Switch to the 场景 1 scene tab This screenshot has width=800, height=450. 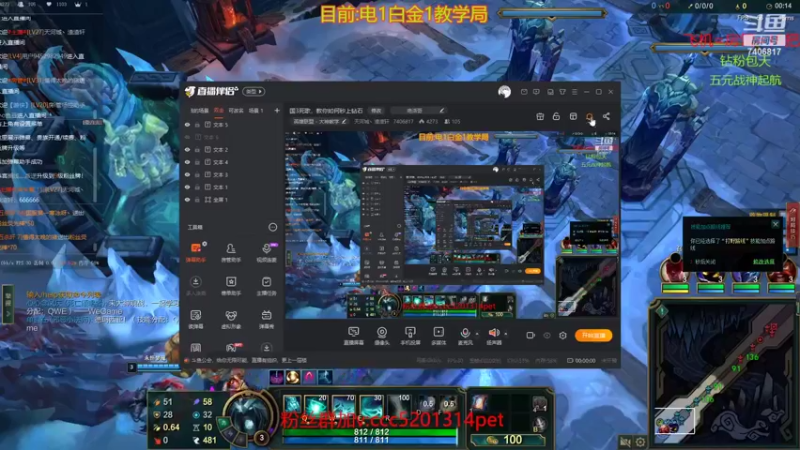click(x=256, y=111)
